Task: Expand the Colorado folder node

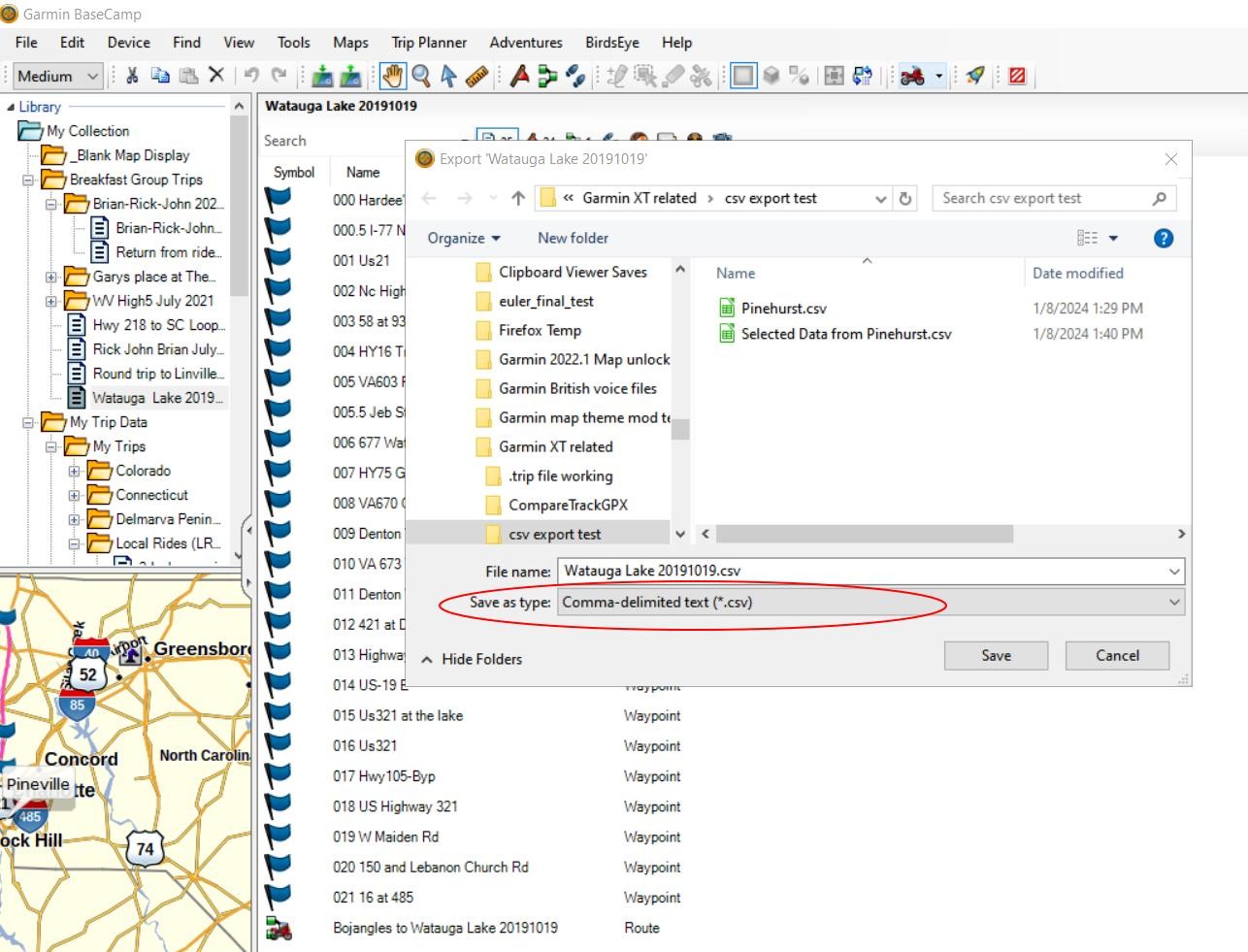Action: (x=75, y=471)
